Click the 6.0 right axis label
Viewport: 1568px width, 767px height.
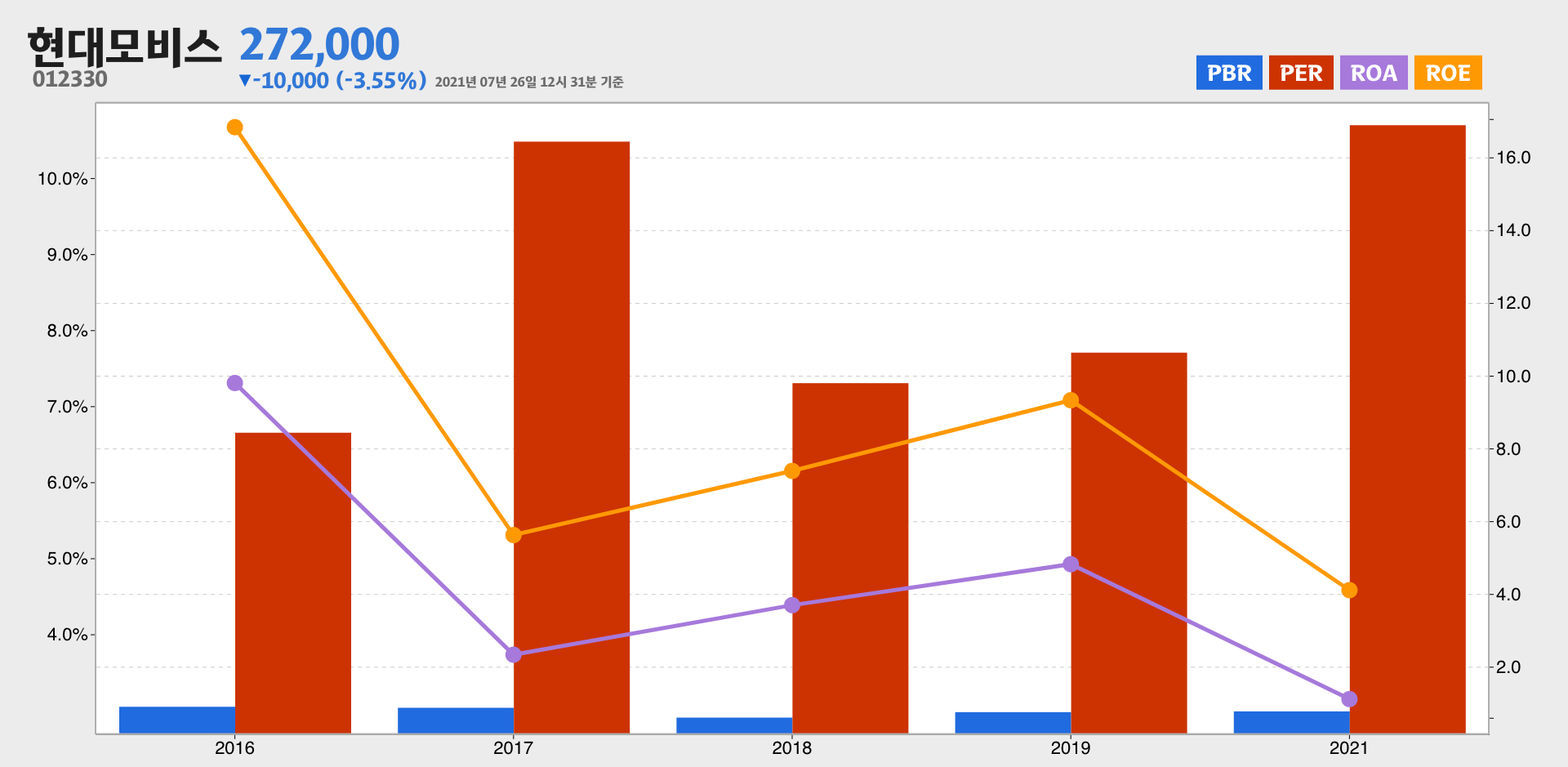click(x=1508, y=522)
